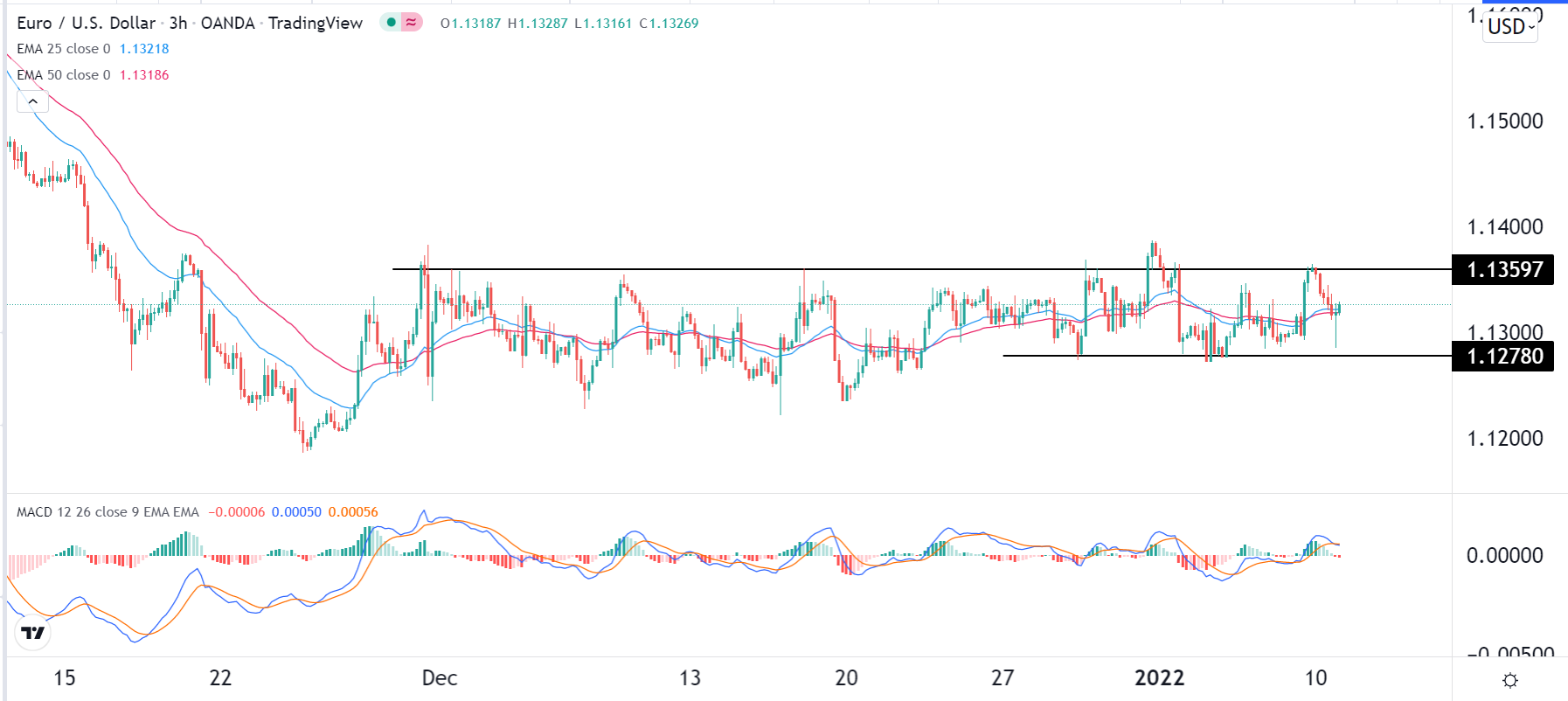Click the 10 date on time axis
Image resolution: width=1568 pixels, height=701 pixels.
(1315, 678)
